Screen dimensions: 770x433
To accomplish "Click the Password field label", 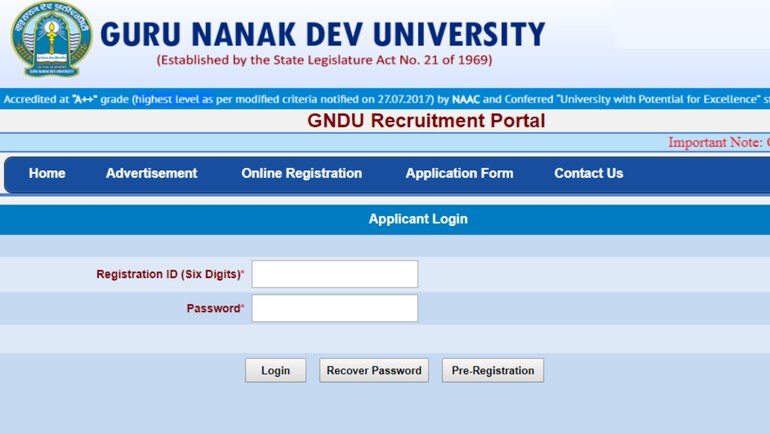I will (x=214, y=308).
